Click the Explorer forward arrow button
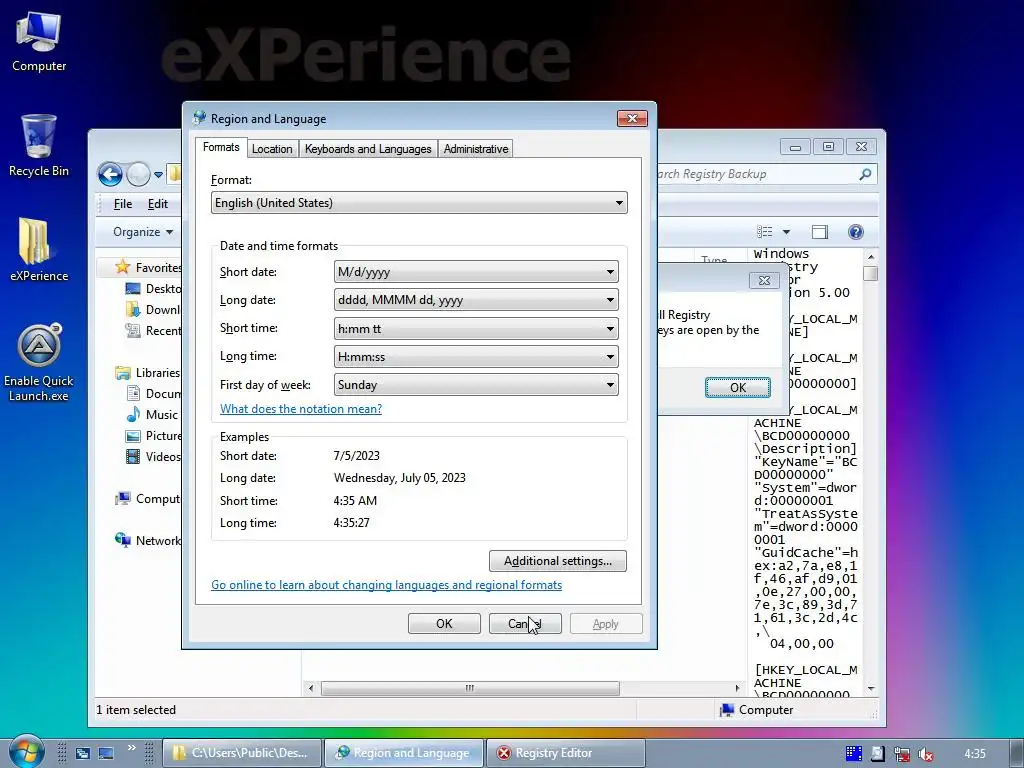The image size is (1024, 768). point(138,174)
